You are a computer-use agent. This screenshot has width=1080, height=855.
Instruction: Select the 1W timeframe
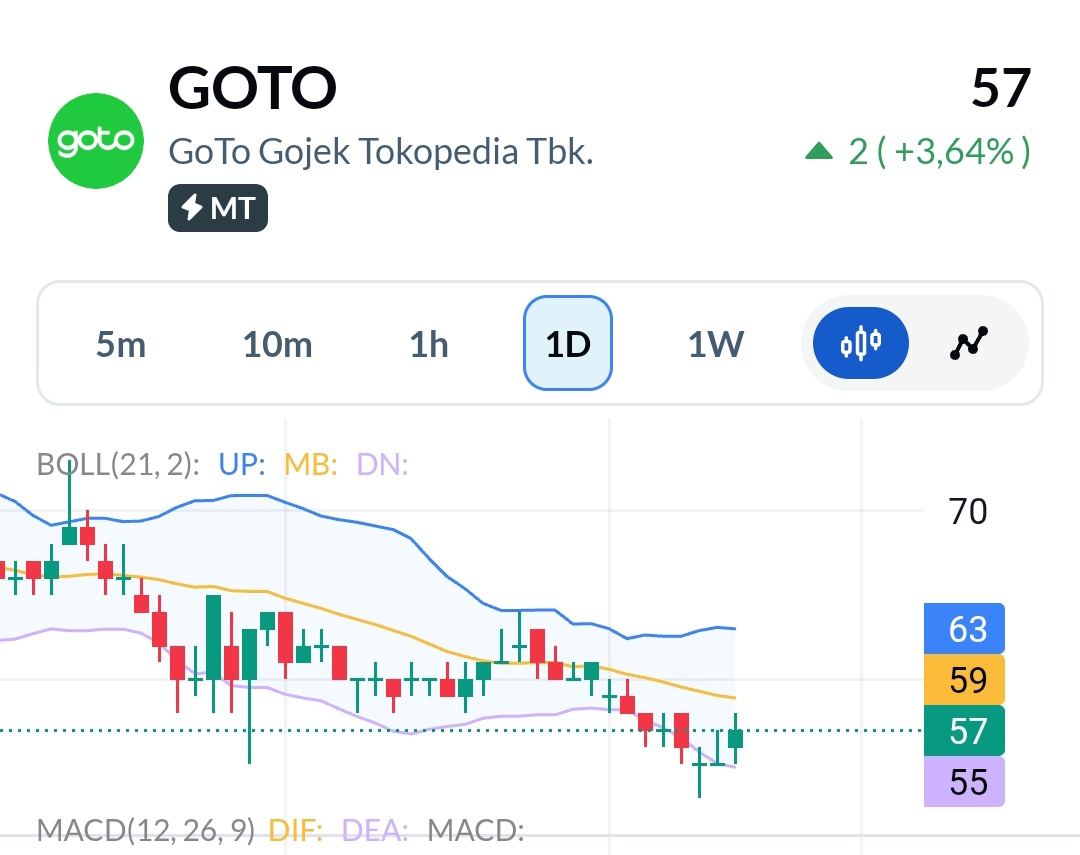716,344
